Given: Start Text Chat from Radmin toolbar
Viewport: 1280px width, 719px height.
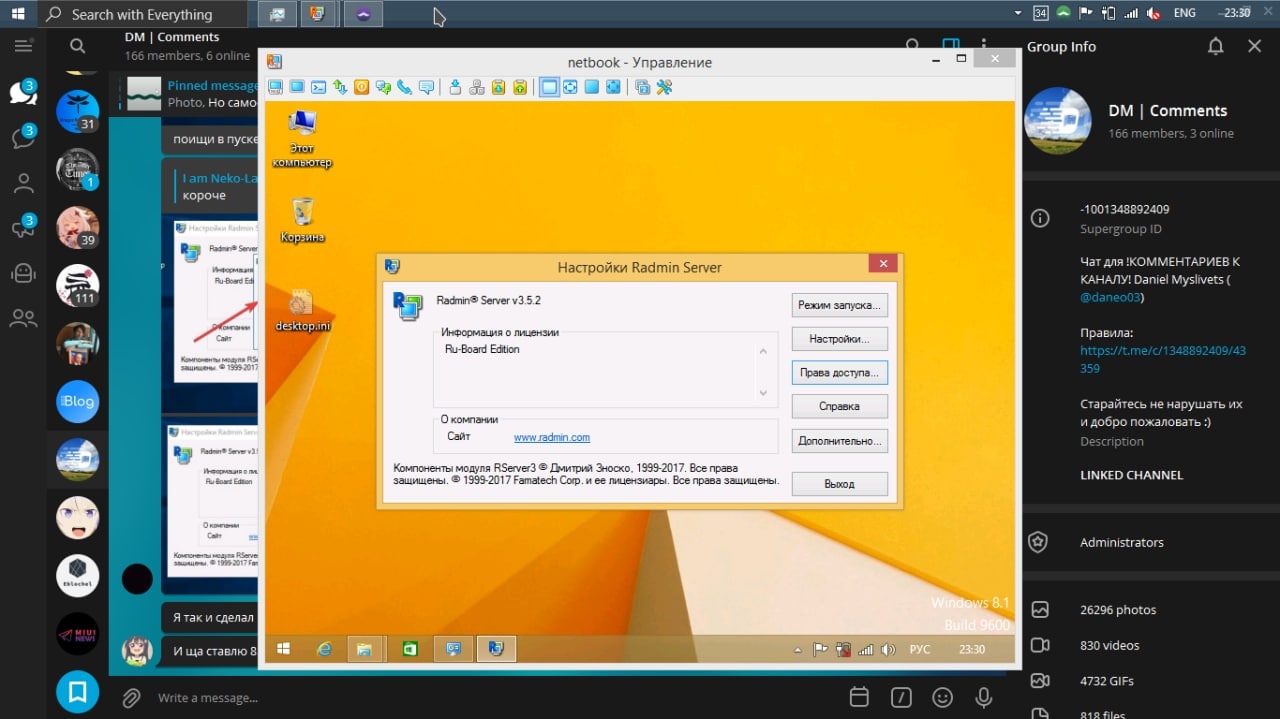Looking at the screenshot, I should (x=383, y=87).
